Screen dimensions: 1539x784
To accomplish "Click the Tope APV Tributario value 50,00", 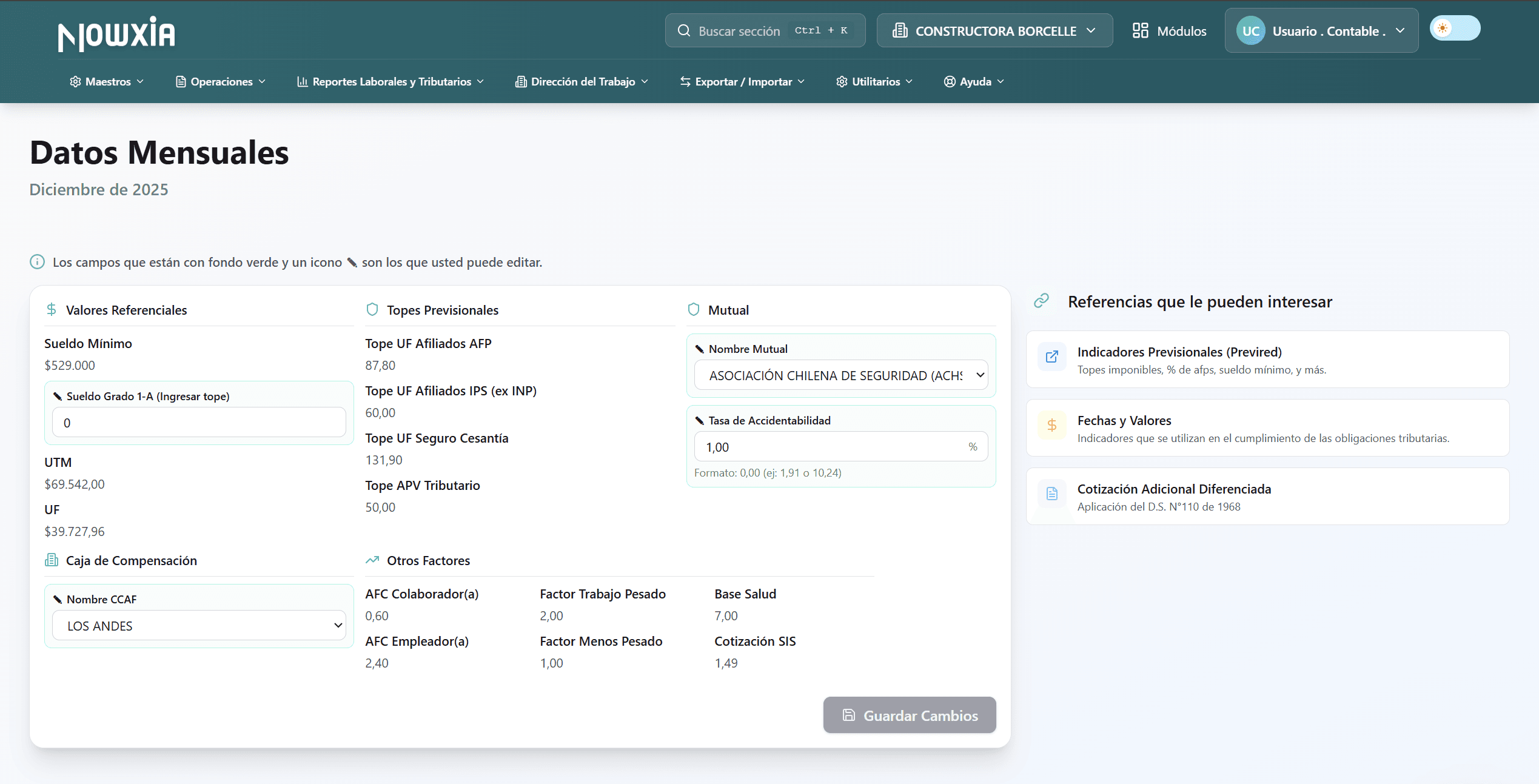I will tap(380, 507).
